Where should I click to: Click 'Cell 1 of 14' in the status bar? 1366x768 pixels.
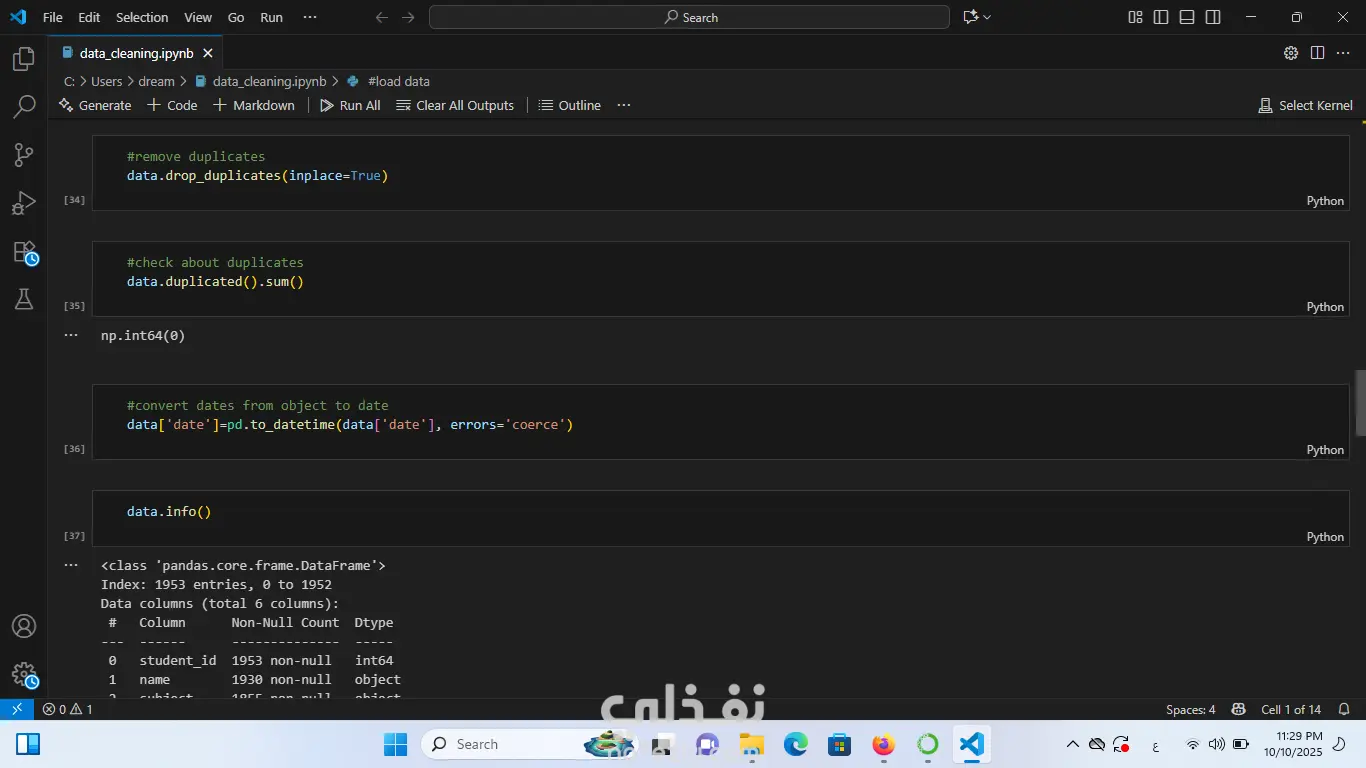point(1291,709)
